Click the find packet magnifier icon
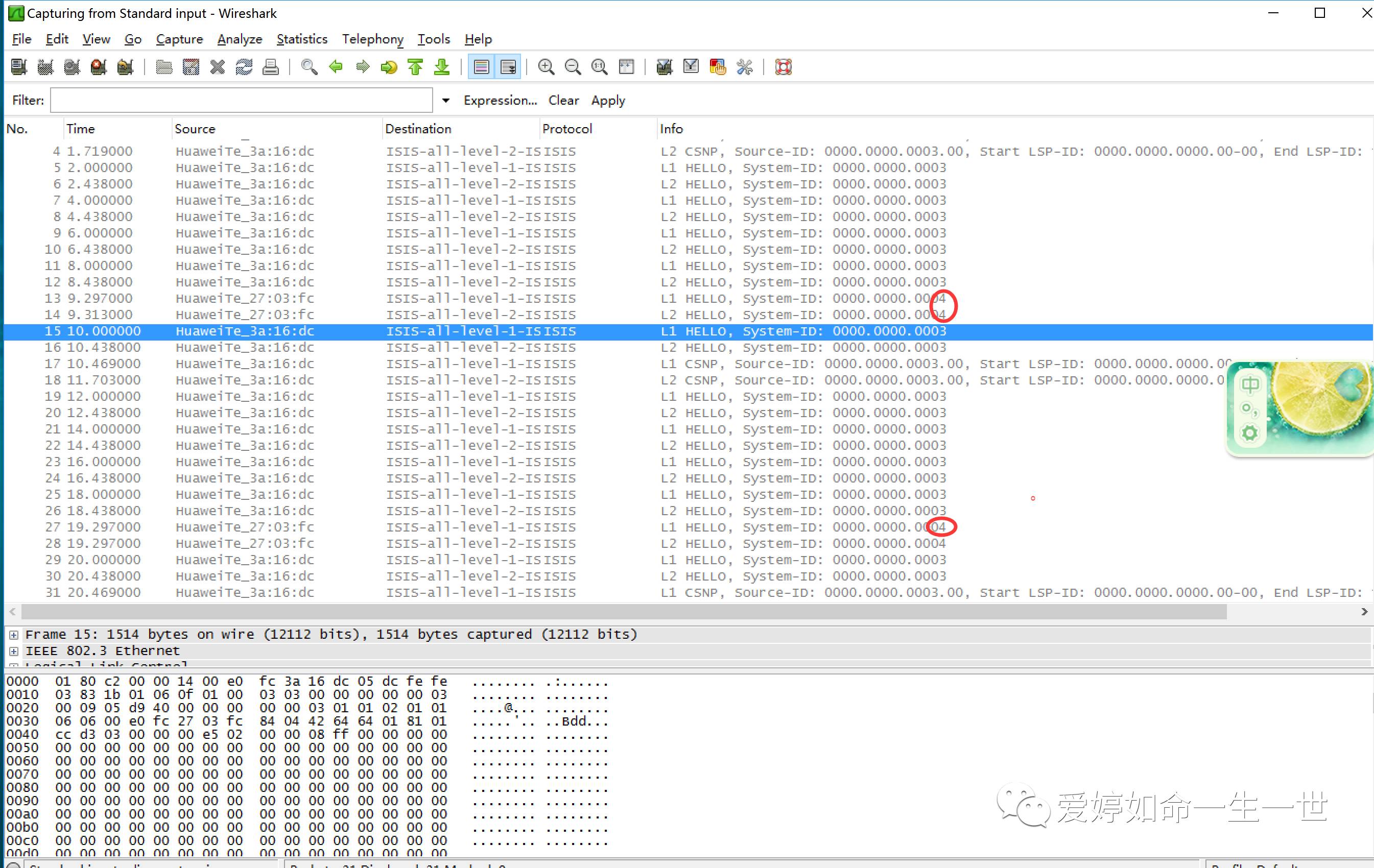The height and width of the screenshot is (868, 1374). tap(309, 67)
